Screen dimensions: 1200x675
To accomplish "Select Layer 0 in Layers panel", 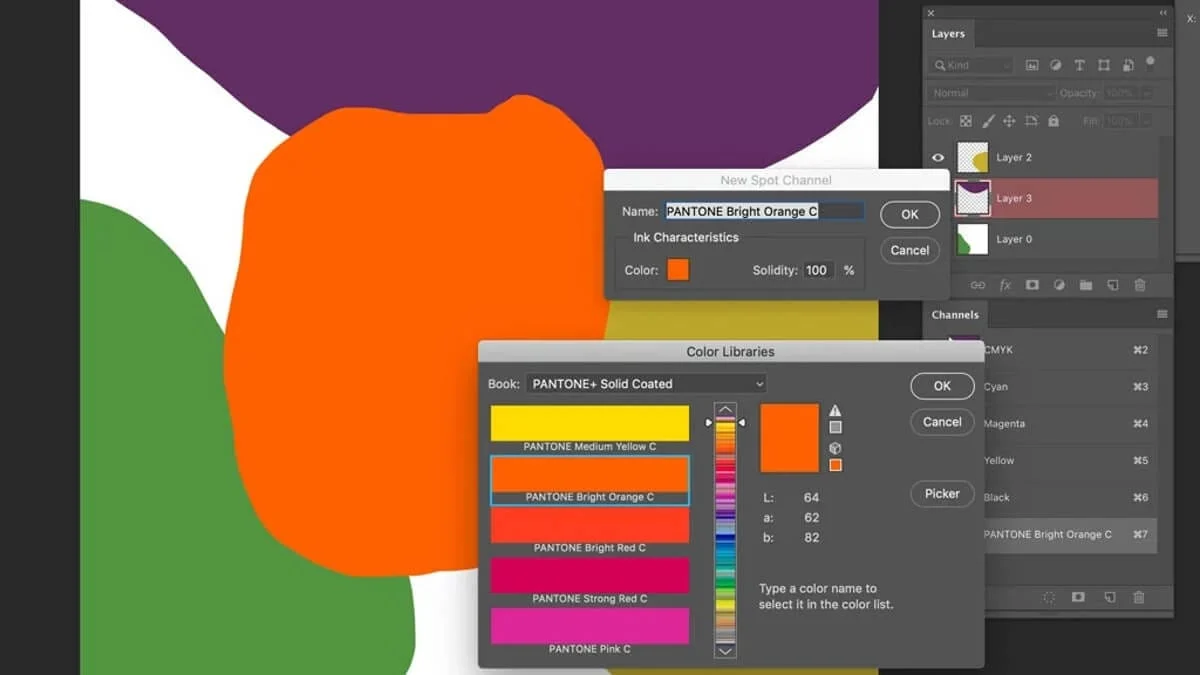I will tap(1044, 239).
